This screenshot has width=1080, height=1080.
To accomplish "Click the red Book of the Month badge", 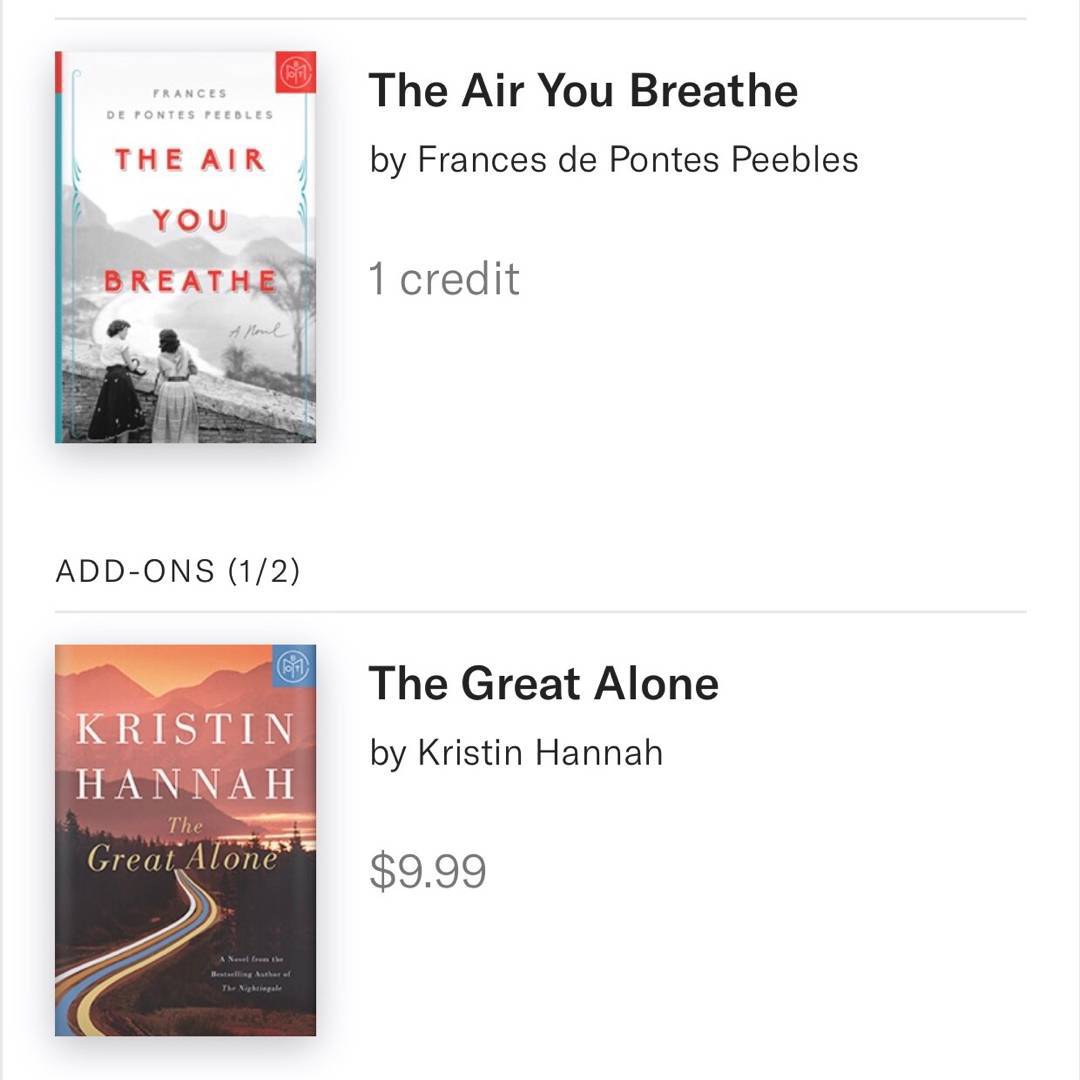I will pyautogui.click(x=296, y=72).
